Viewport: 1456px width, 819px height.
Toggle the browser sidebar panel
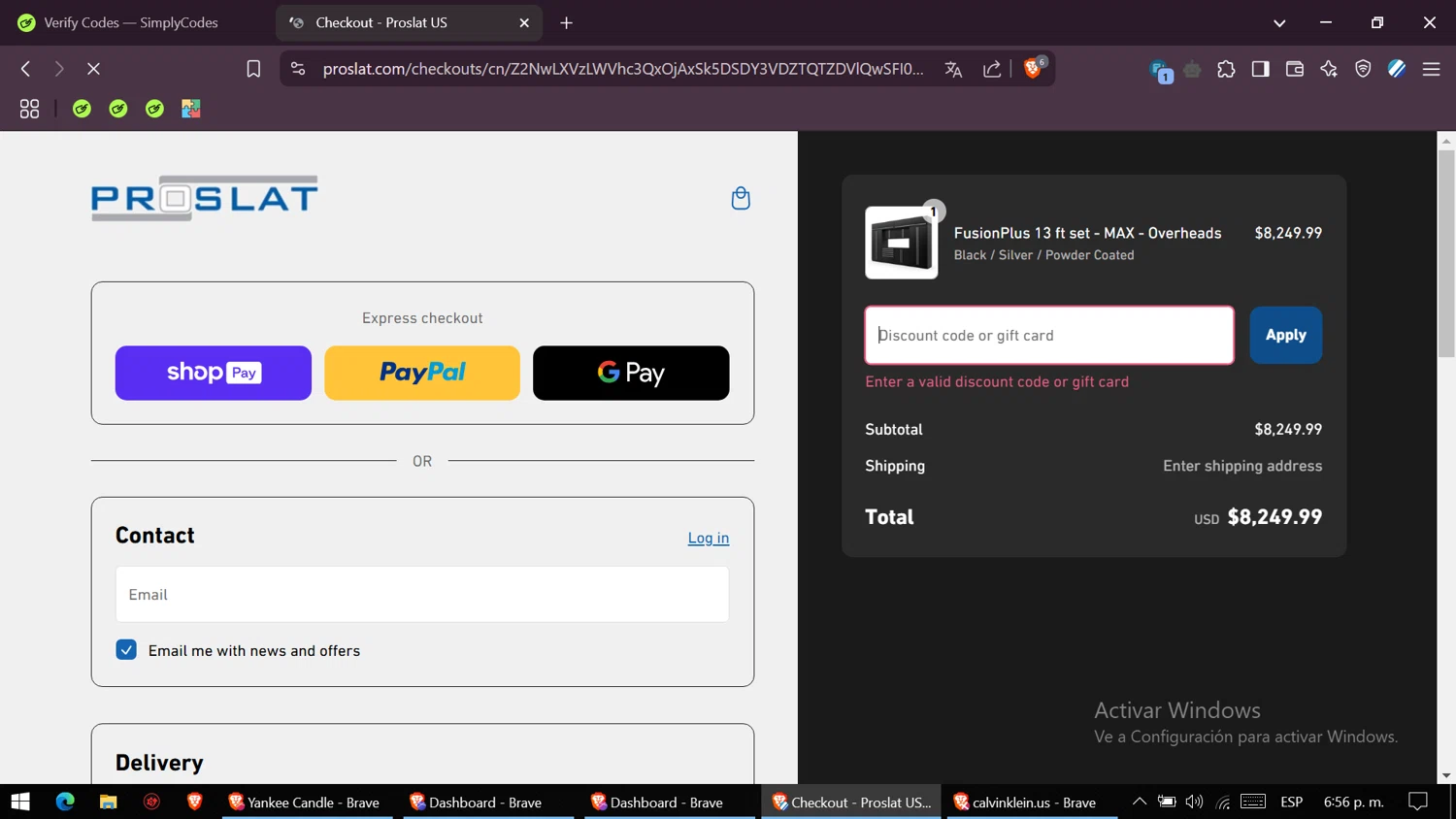click(x=1260, y=69)
